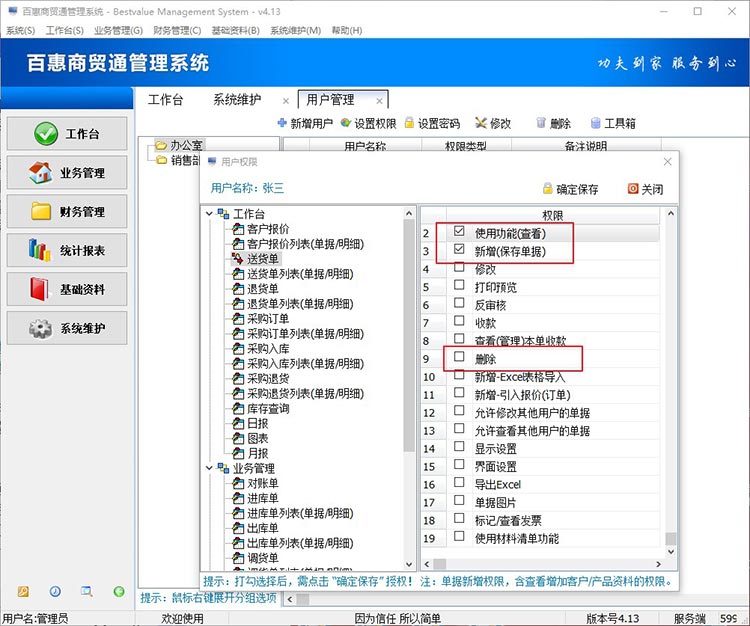750x626 pixels.
Task: Check the 反审核 checkbox
Action: [459, 303]
